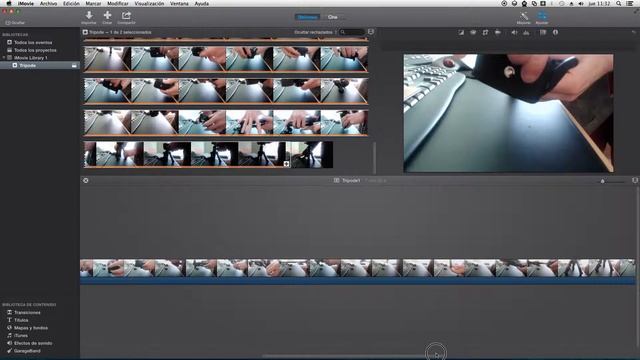Image resolution: width=640 pixels, height=360 pixels.
Task: Click the Crear plus icon
Action: (x=107, y=16)
